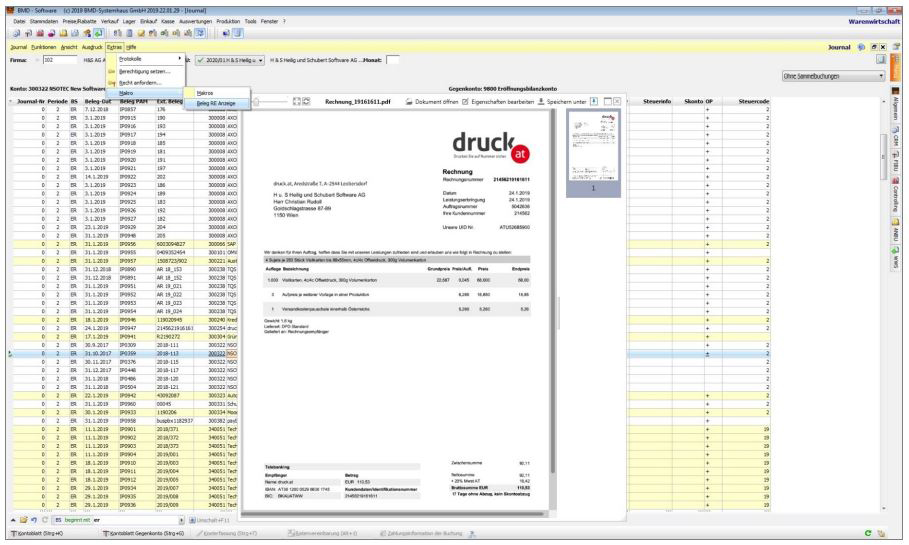Click the pin icon right of Speichern unter

pos(594,101)
